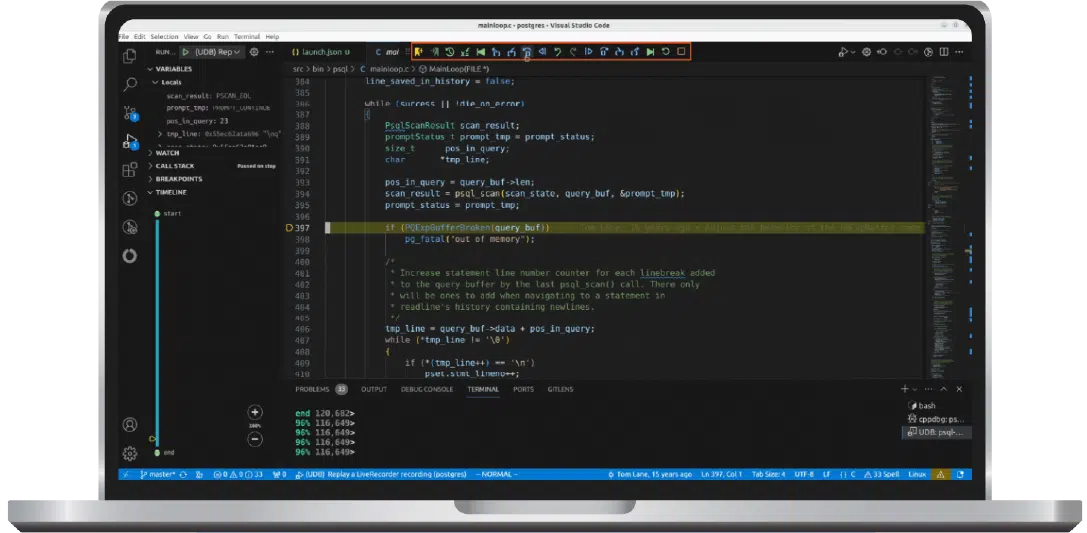Click the green go-to-end debug icon

pyautogui.click(x=650, y=52)
